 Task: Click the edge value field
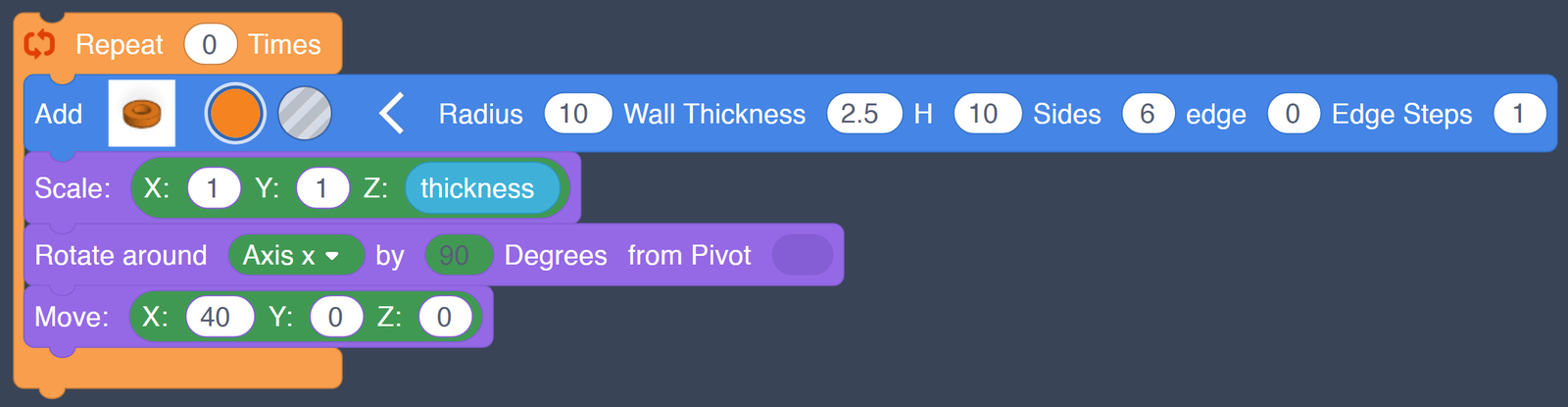pyautogui.click(x=1293, y=114)
